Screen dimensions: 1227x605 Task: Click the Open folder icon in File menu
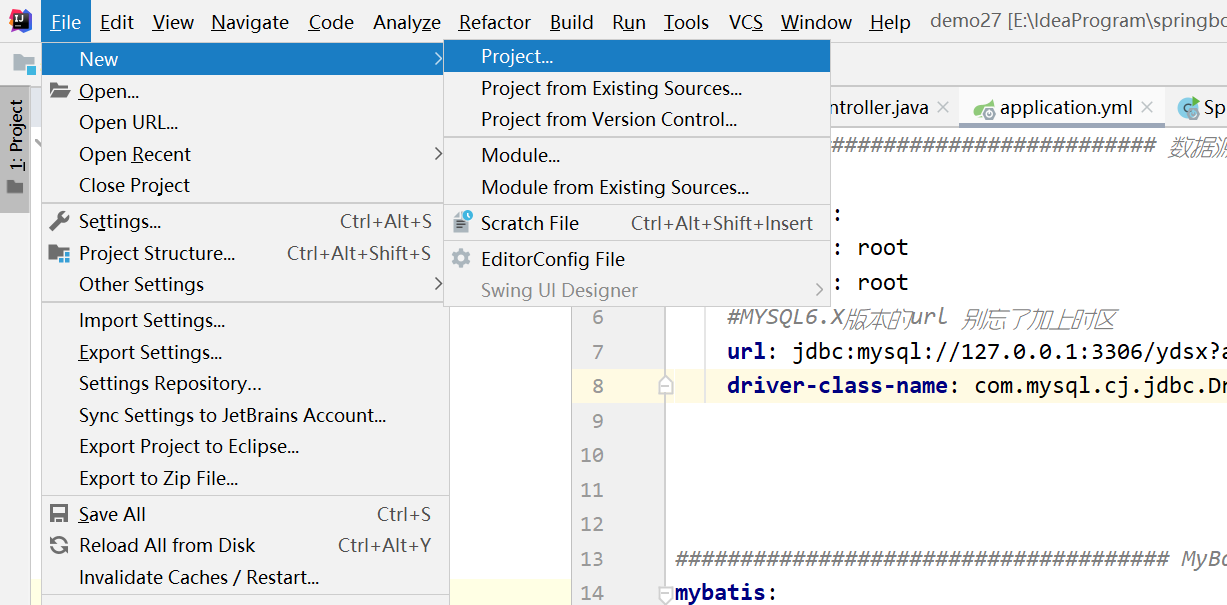coord(60,90)
